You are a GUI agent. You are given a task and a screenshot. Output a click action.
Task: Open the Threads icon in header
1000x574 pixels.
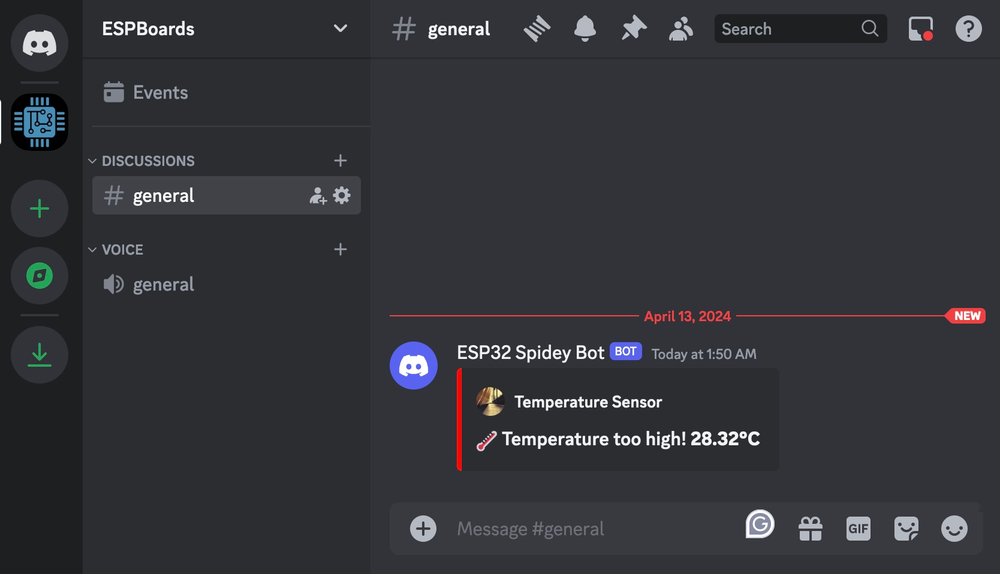pyautogui.click(x=537, y=29)
